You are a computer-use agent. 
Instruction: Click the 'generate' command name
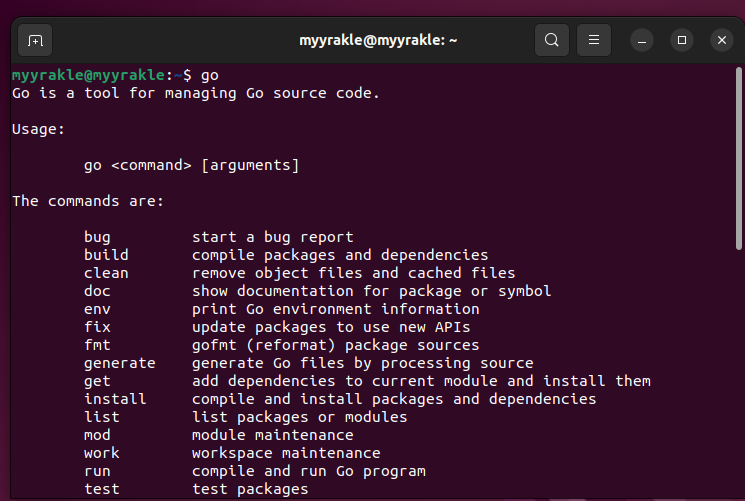(120, 363)
